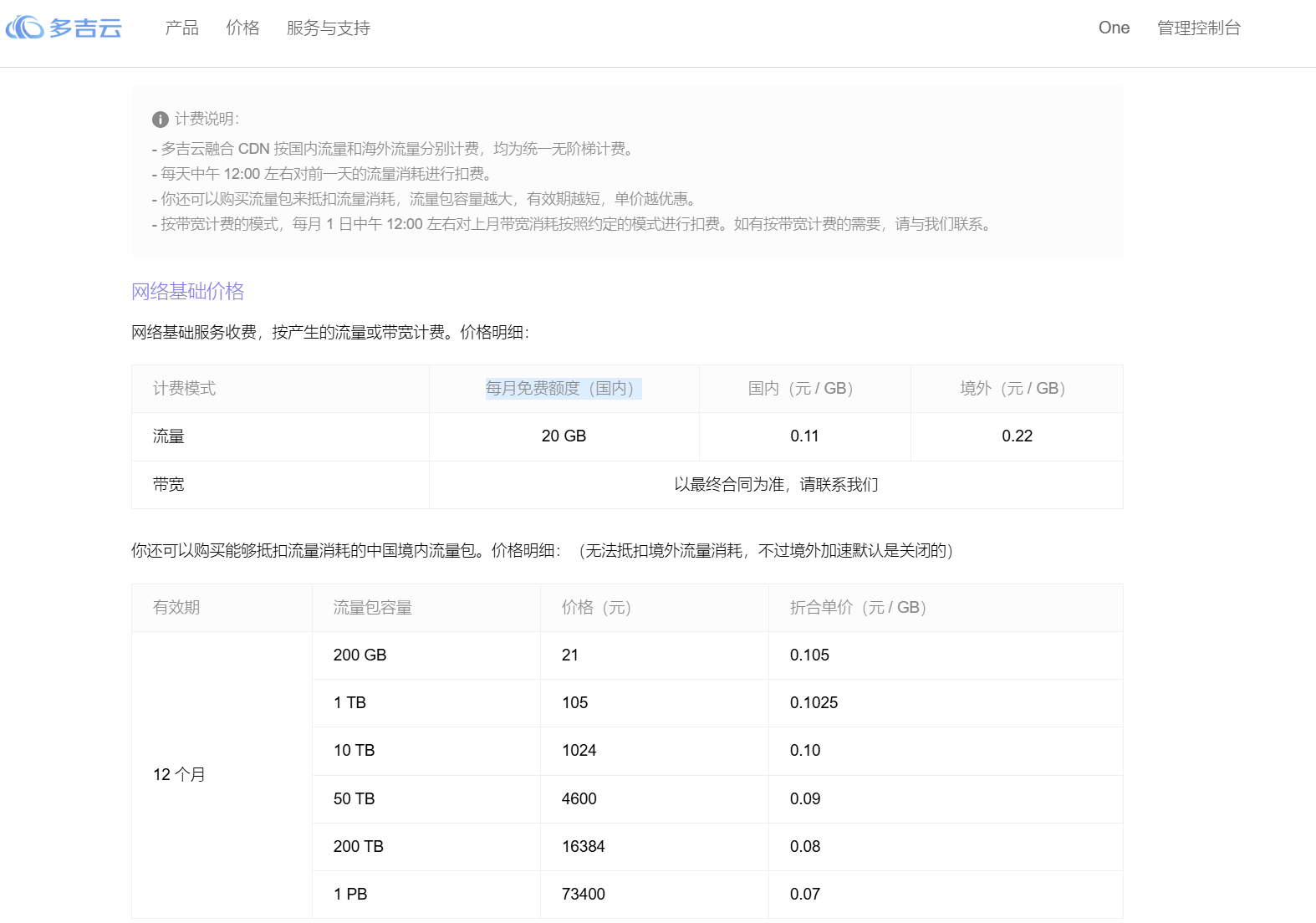Image resolution: width=1316 pixels, height=923 pixels.
Task: Click the 1 TB package row
Action: [717, 703]
